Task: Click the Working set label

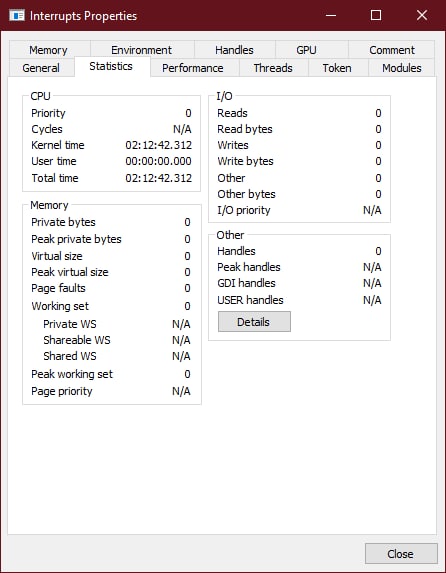Action: coord(60,306)
